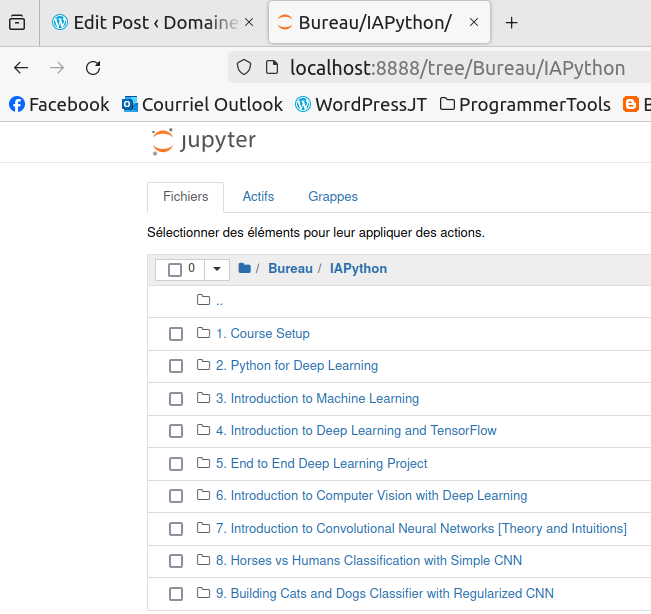Viewport: 651px width, 614px height.
Task: Open the Courriel Outlook bookmark
Action: pyautogui.click(x=202, y=104)
